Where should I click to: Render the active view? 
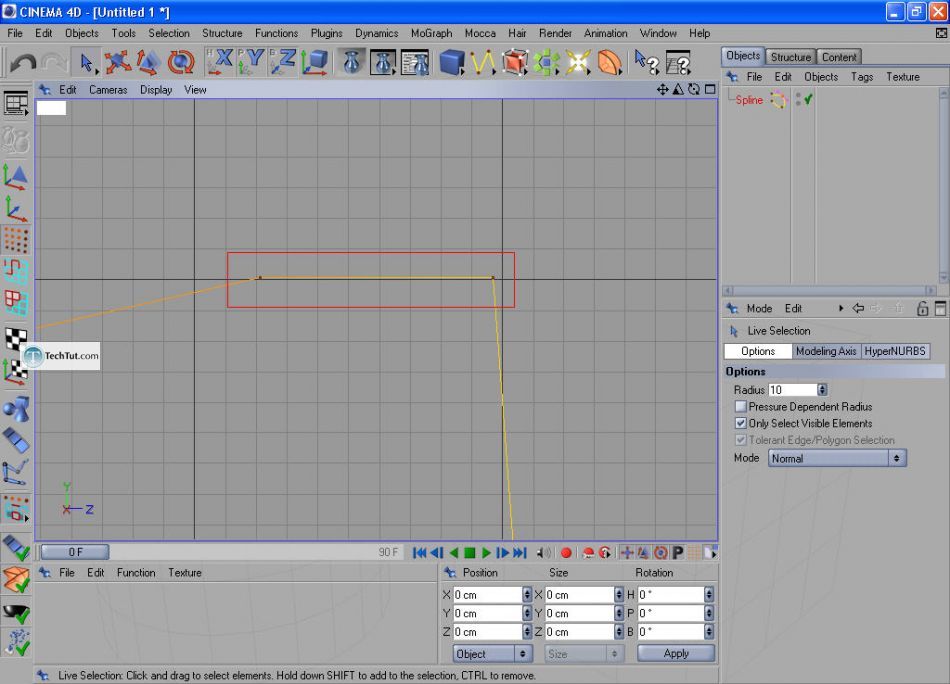click(351, 62)
